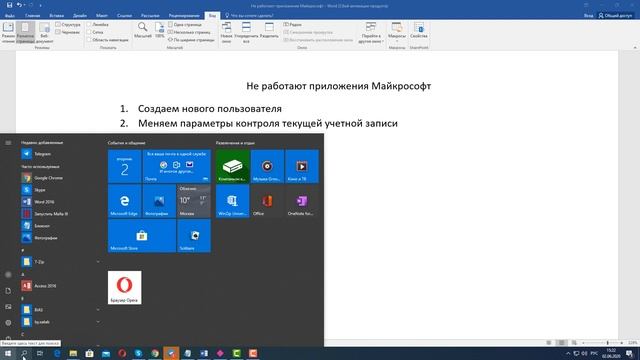The width and height of the screenshot is (640, 360).
Task: Set zoom to 100% in the ribbon
Action: 160,30
